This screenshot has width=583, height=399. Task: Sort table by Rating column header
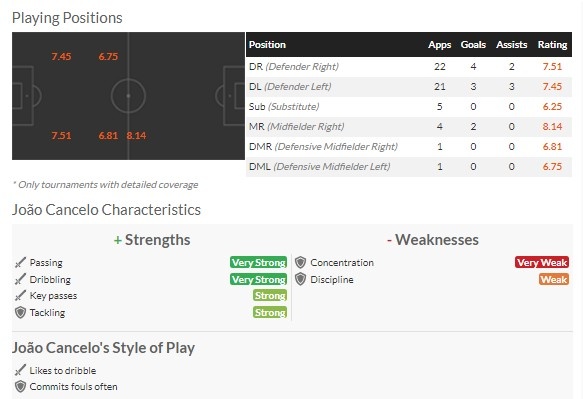(x=552, y=45)
